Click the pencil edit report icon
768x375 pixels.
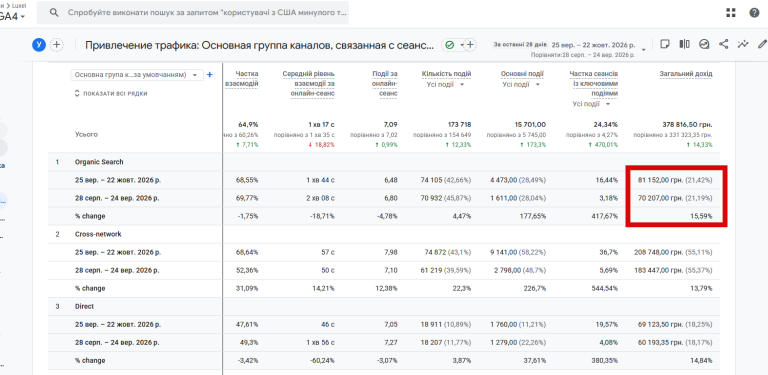[762, 44]
